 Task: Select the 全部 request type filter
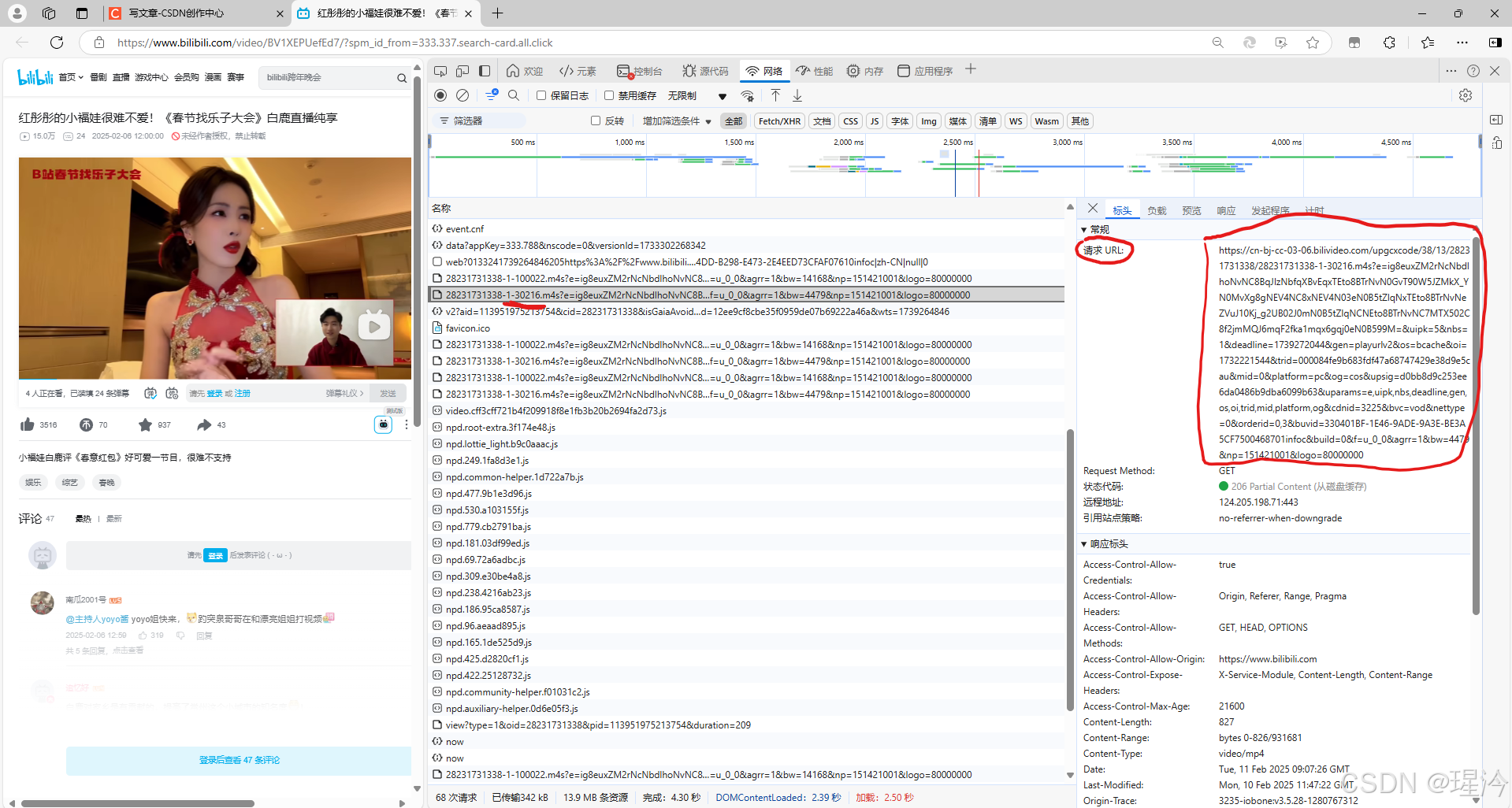click(734, 121)
